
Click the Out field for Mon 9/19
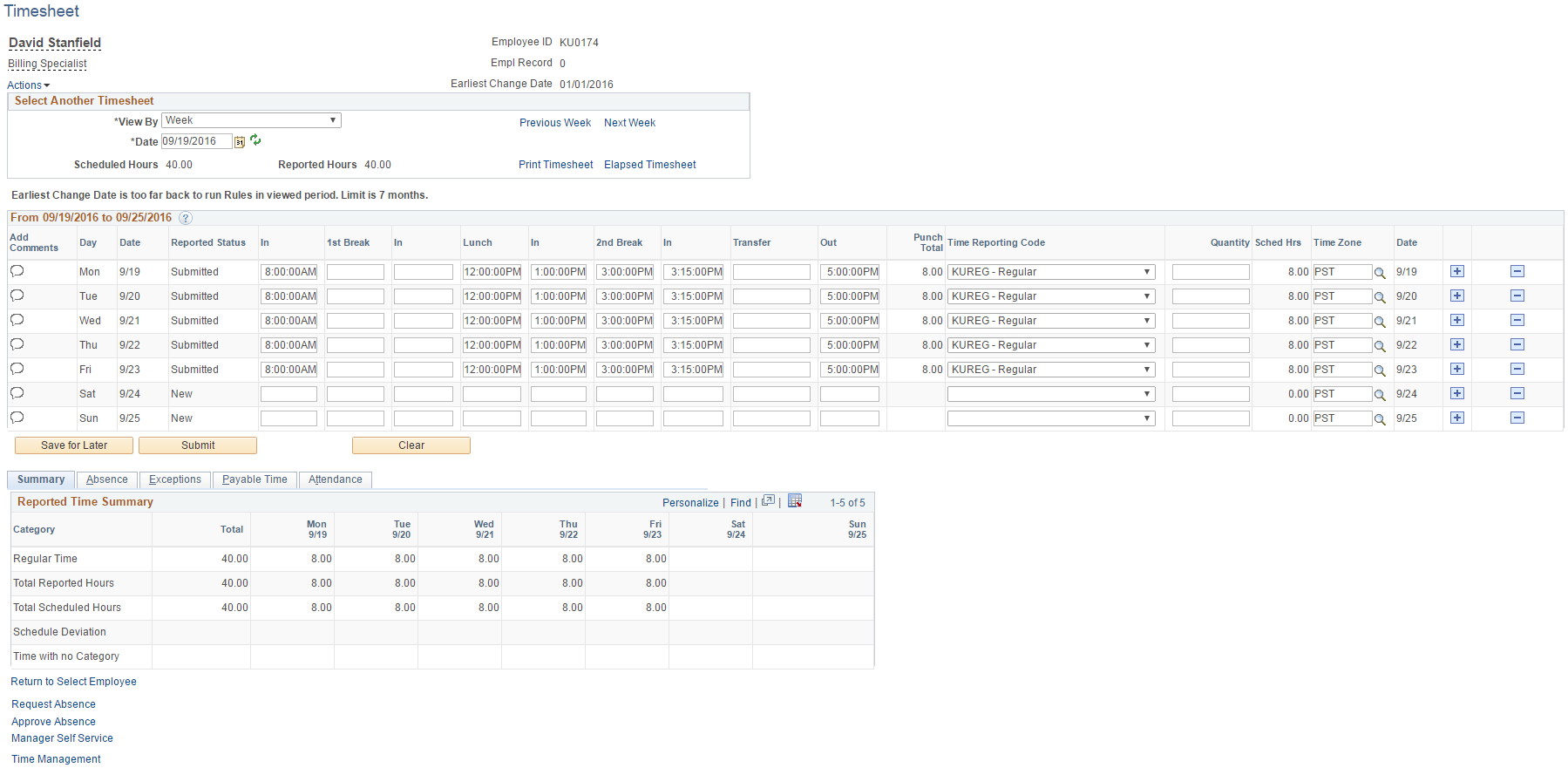850,272
